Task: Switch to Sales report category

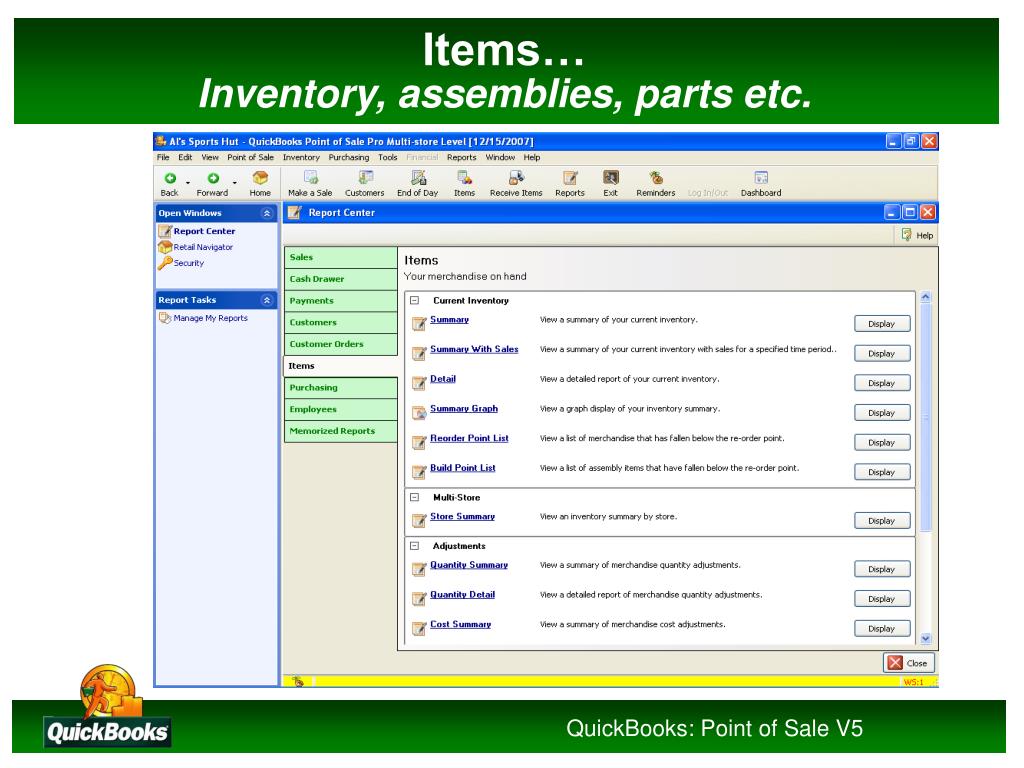Action: [x=340, y=257]
